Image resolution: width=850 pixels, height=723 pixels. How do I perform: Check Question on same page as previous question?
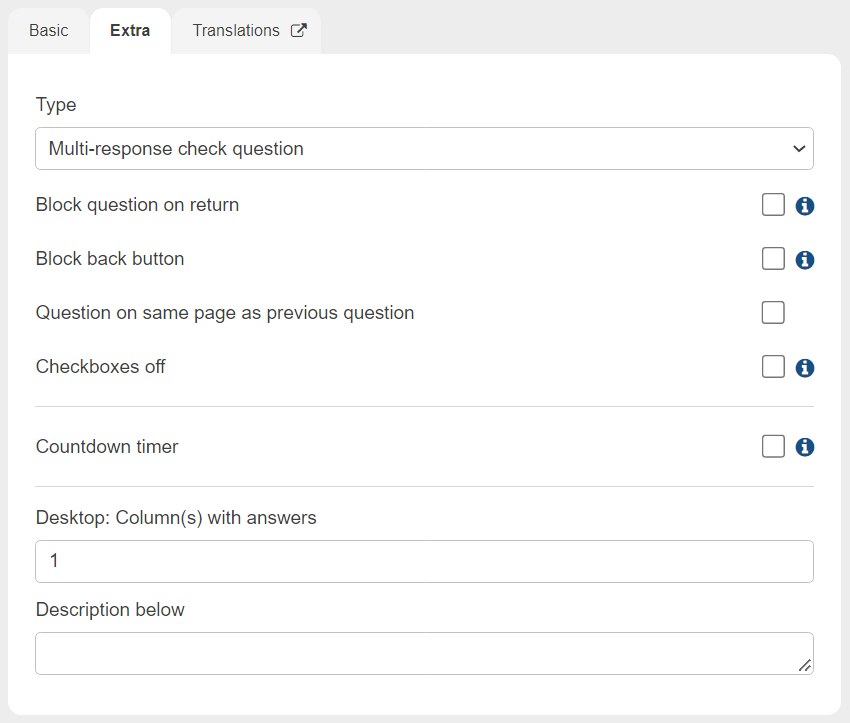point(773,313)
